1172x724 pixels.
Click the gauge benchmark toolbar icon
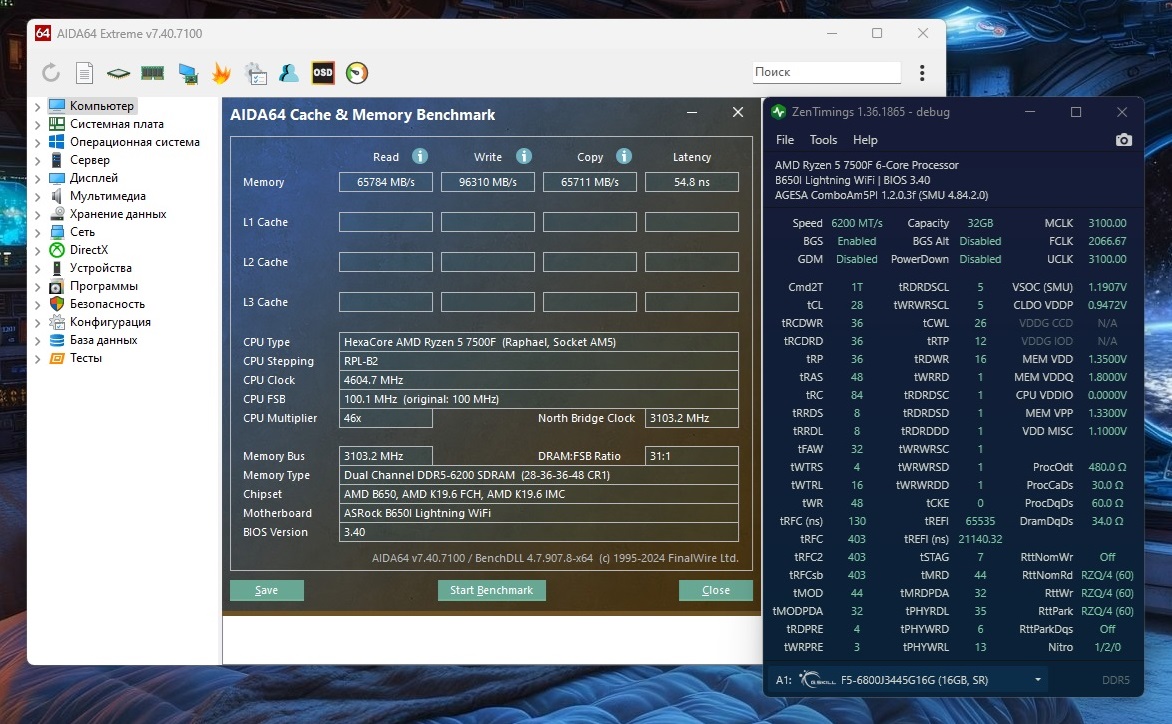point(357,72)
